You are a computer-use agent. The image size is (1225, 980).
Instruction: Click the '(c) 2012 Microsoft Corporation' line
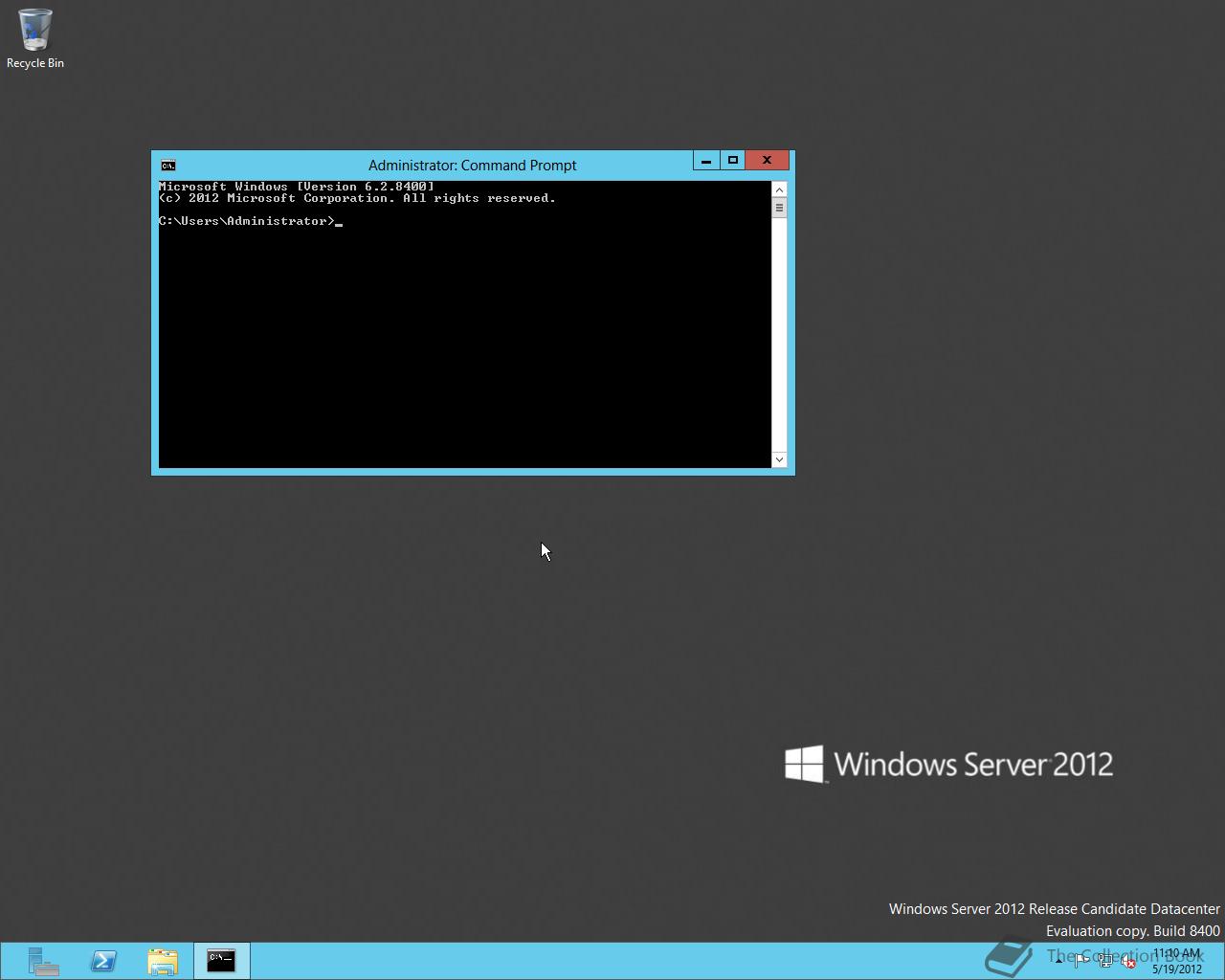(357, 198)
